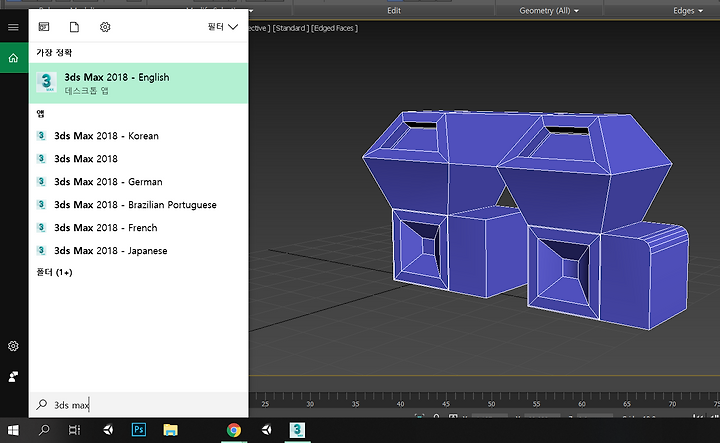This screenshot has width=720, height=443.
Task: Switch to second Unity taskbar icon
Action: click(266, 430)
